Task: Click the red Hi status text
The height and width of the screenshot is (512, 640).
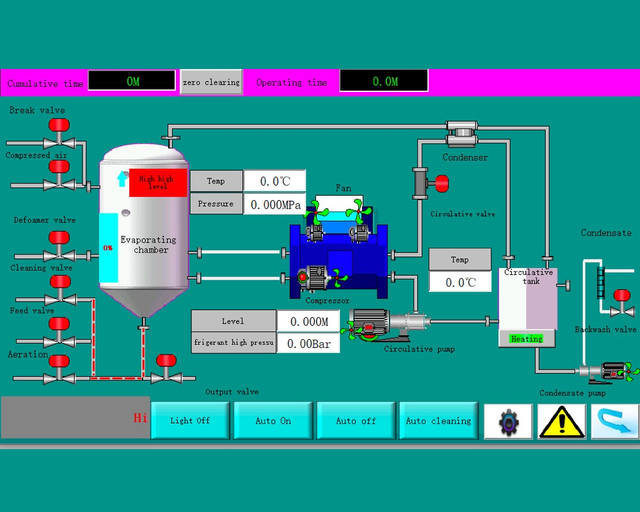Action: [x=140, y=417]
